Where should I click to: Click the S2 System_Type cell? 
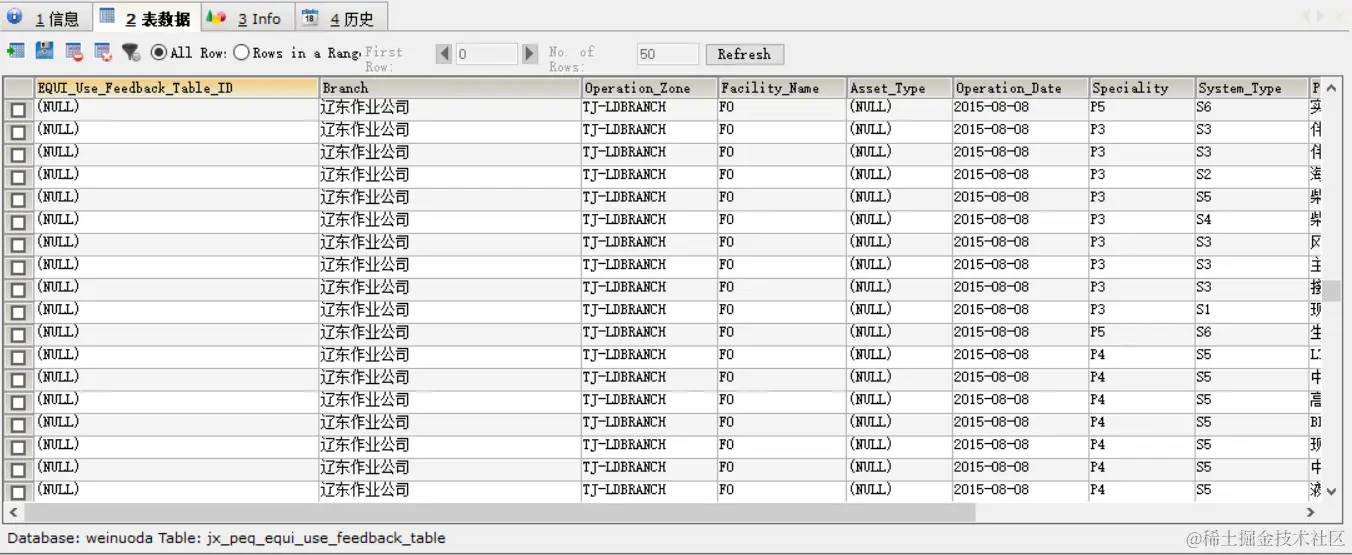[x=1251, y=175]
